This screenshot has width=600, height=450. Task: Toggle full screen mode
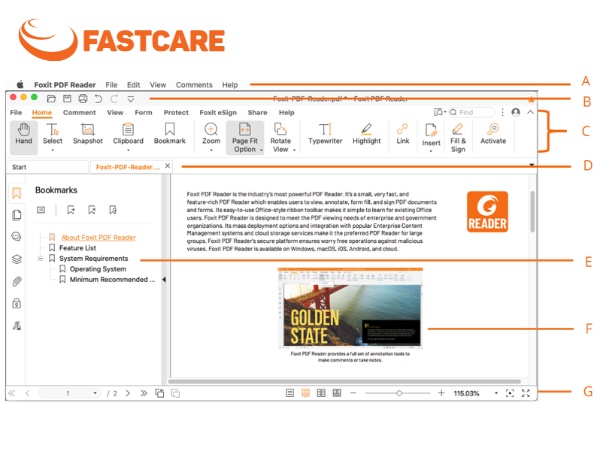click(x=526, y=393)
